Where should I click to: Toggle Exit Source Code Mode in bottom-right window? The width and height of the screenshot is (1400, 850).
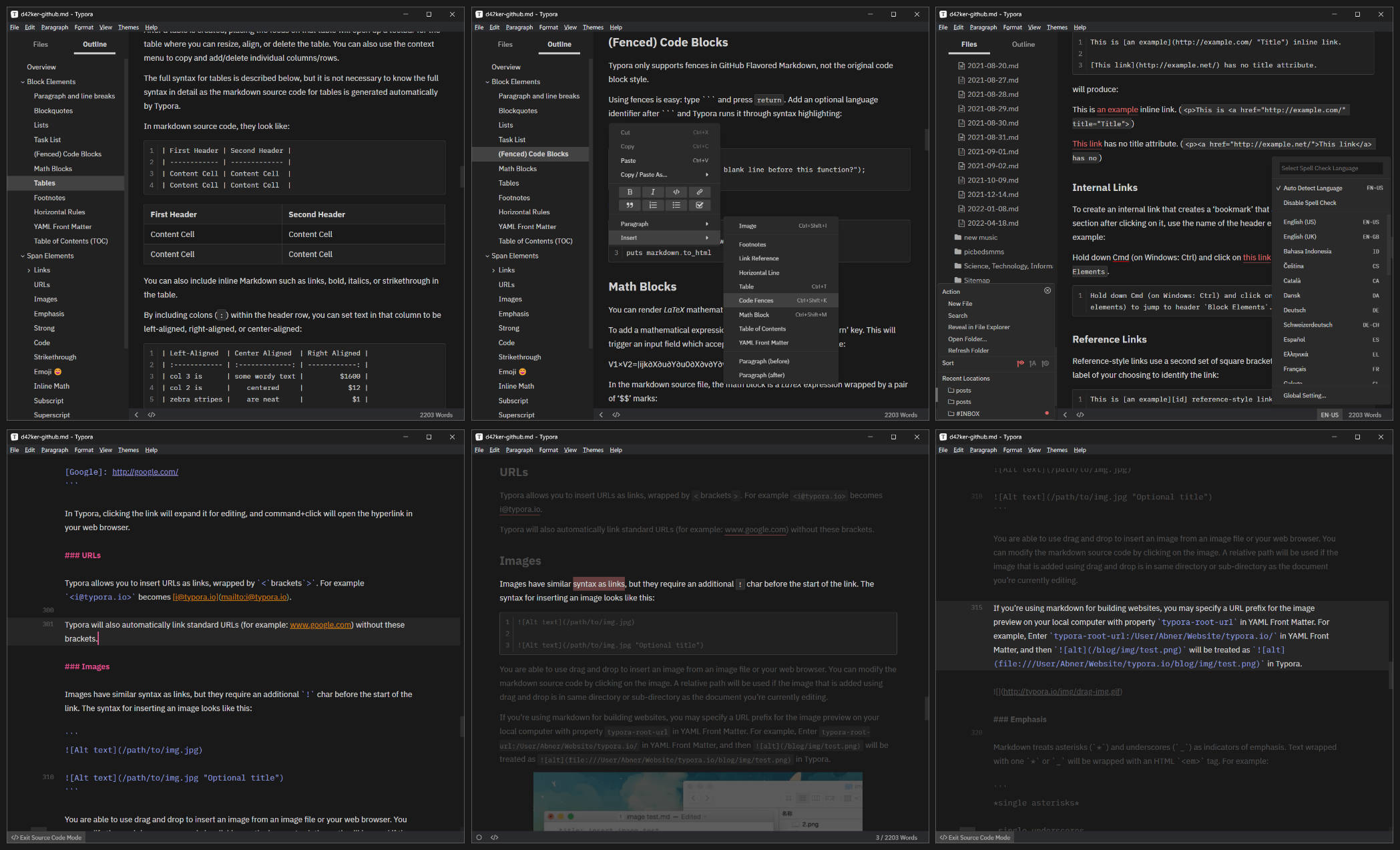(x=975, y=837)
